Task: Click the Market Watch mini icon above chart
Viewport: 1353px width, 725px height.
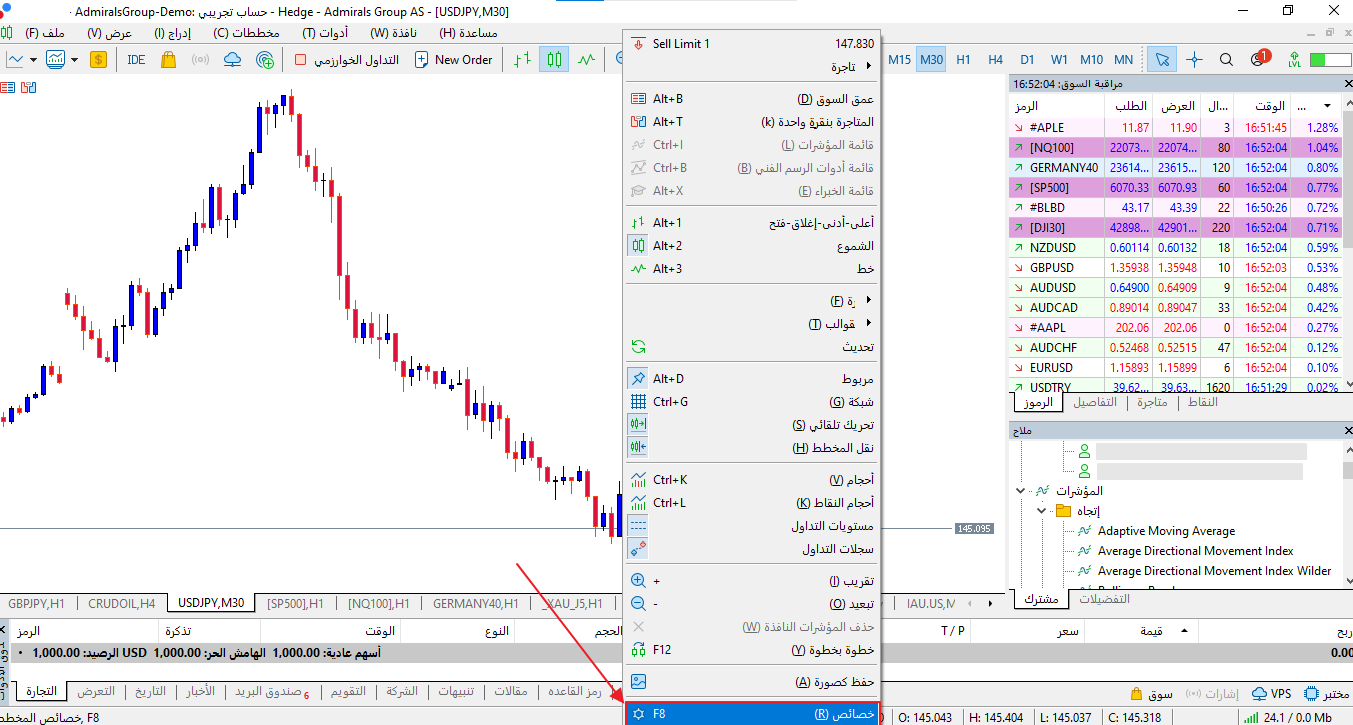Action: click(8, 88)
